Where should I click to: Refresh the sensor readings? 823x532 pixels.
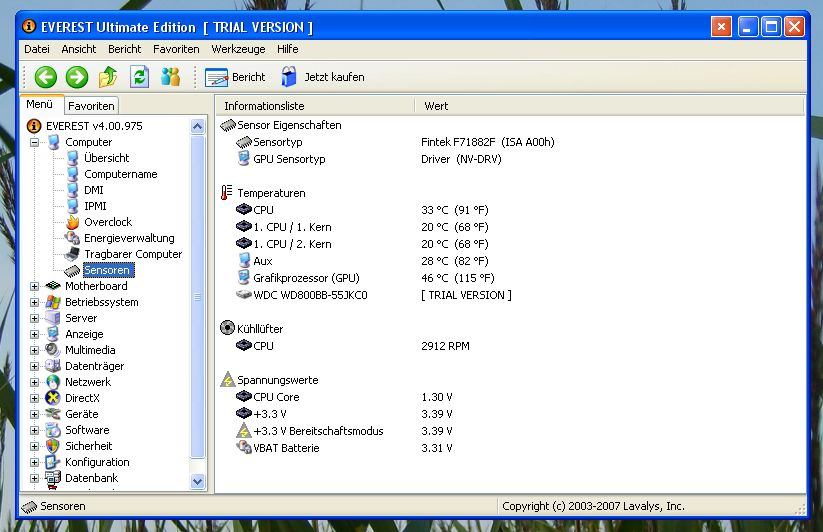pos(140,77)
